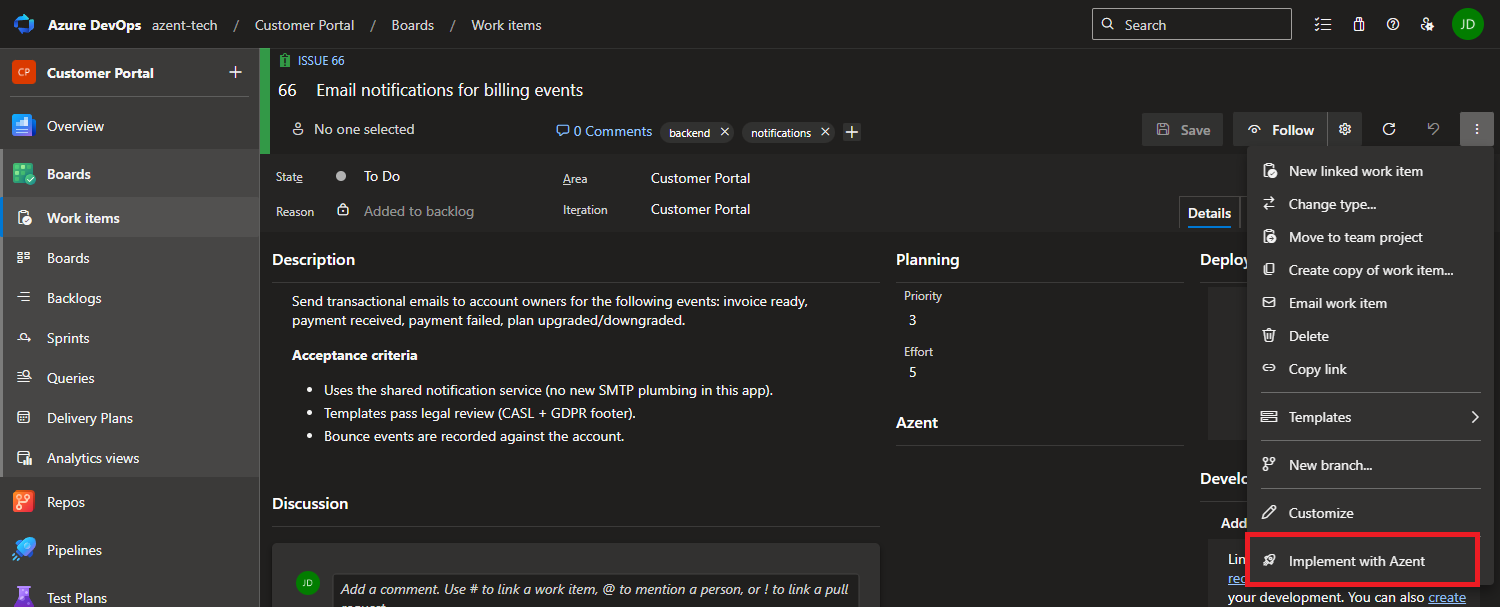Choose Change type from menu
1500x607 pixels.
[1370, 204]
